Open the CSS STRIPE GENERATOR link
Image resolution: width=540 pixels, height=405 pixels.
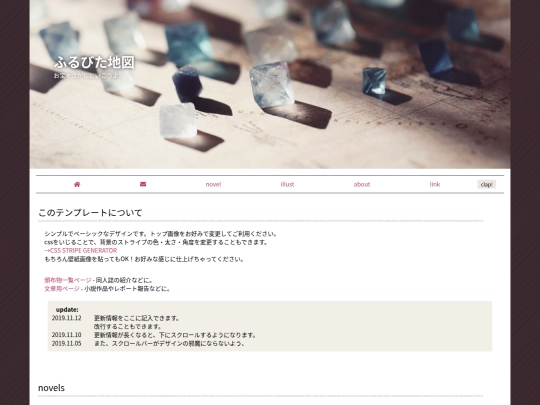click(x=81, y=250)
